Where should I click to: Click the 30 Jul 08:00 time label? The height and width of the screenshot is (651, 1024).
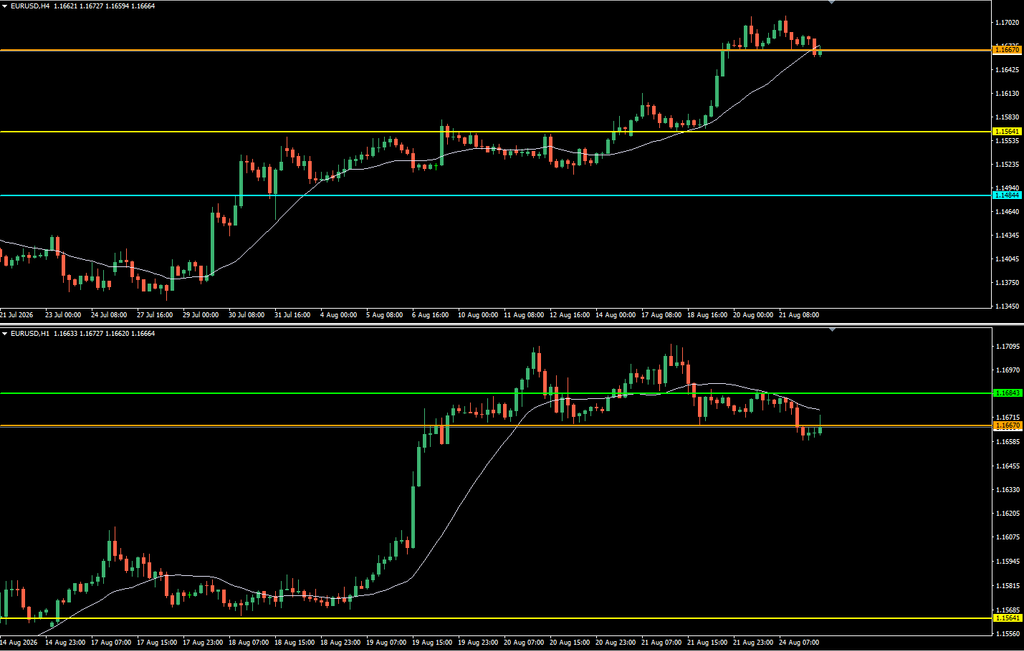click(246, 315)
